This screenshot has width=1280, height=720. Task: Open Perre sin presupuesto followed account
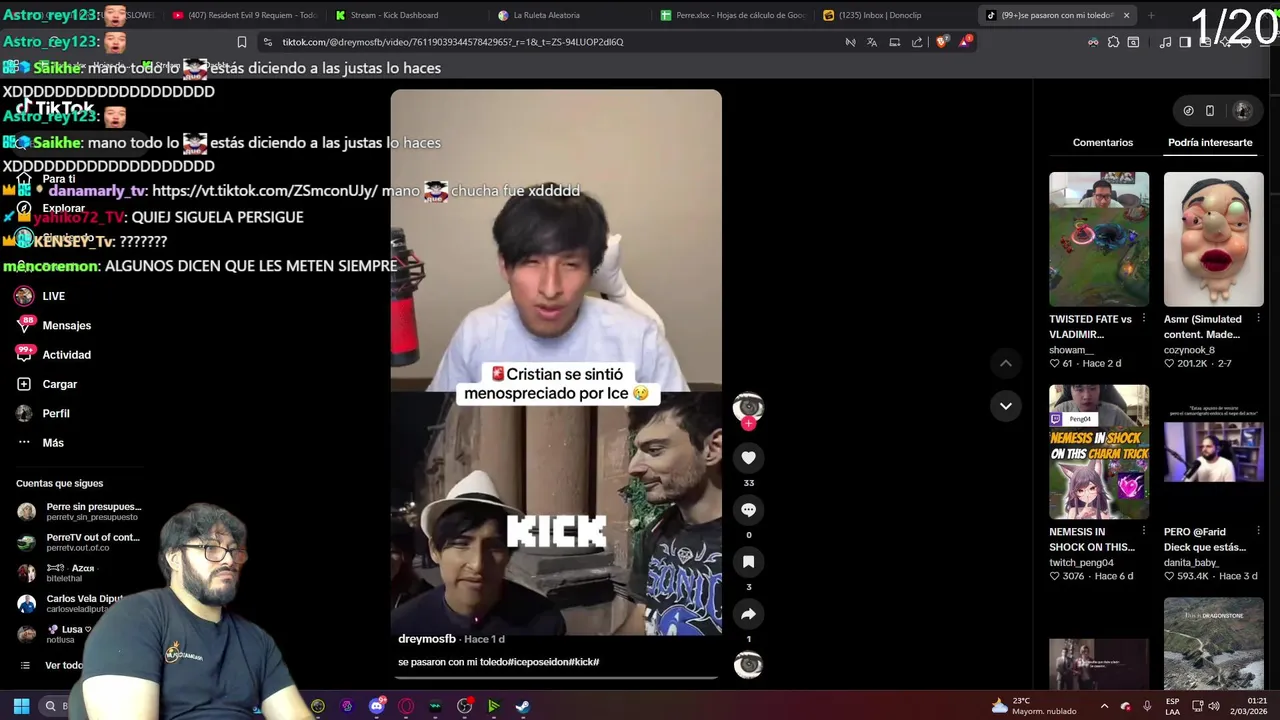80,512
